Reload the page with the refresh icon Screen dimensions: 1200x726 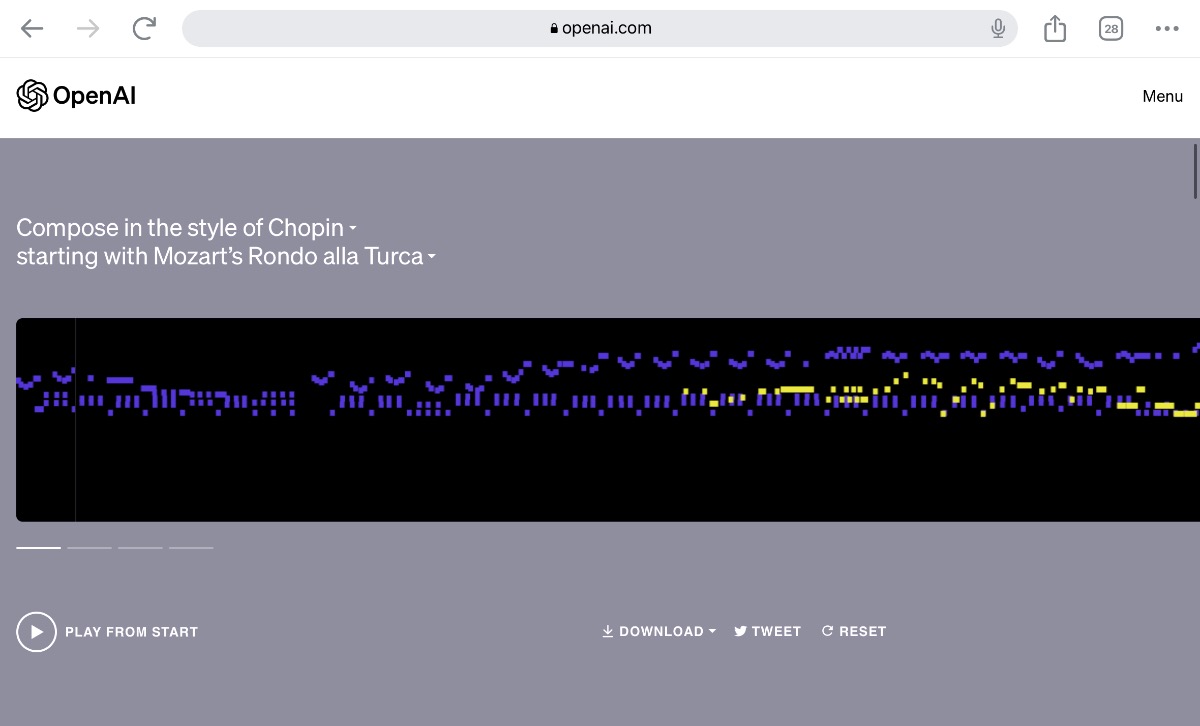(x=144, y=28)
